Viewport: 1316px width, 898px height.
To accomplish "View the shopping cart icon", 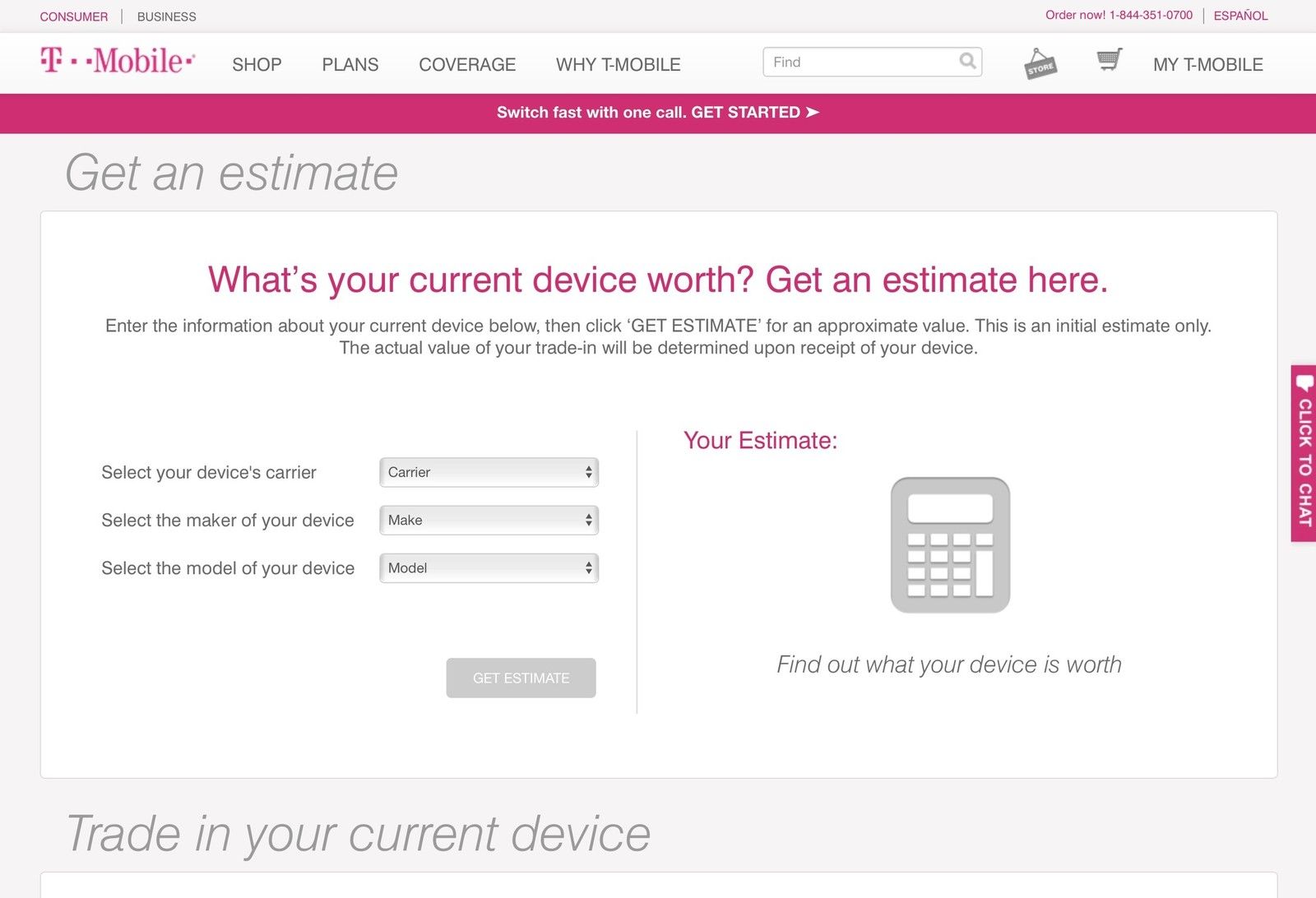I will coord(1110,59).
